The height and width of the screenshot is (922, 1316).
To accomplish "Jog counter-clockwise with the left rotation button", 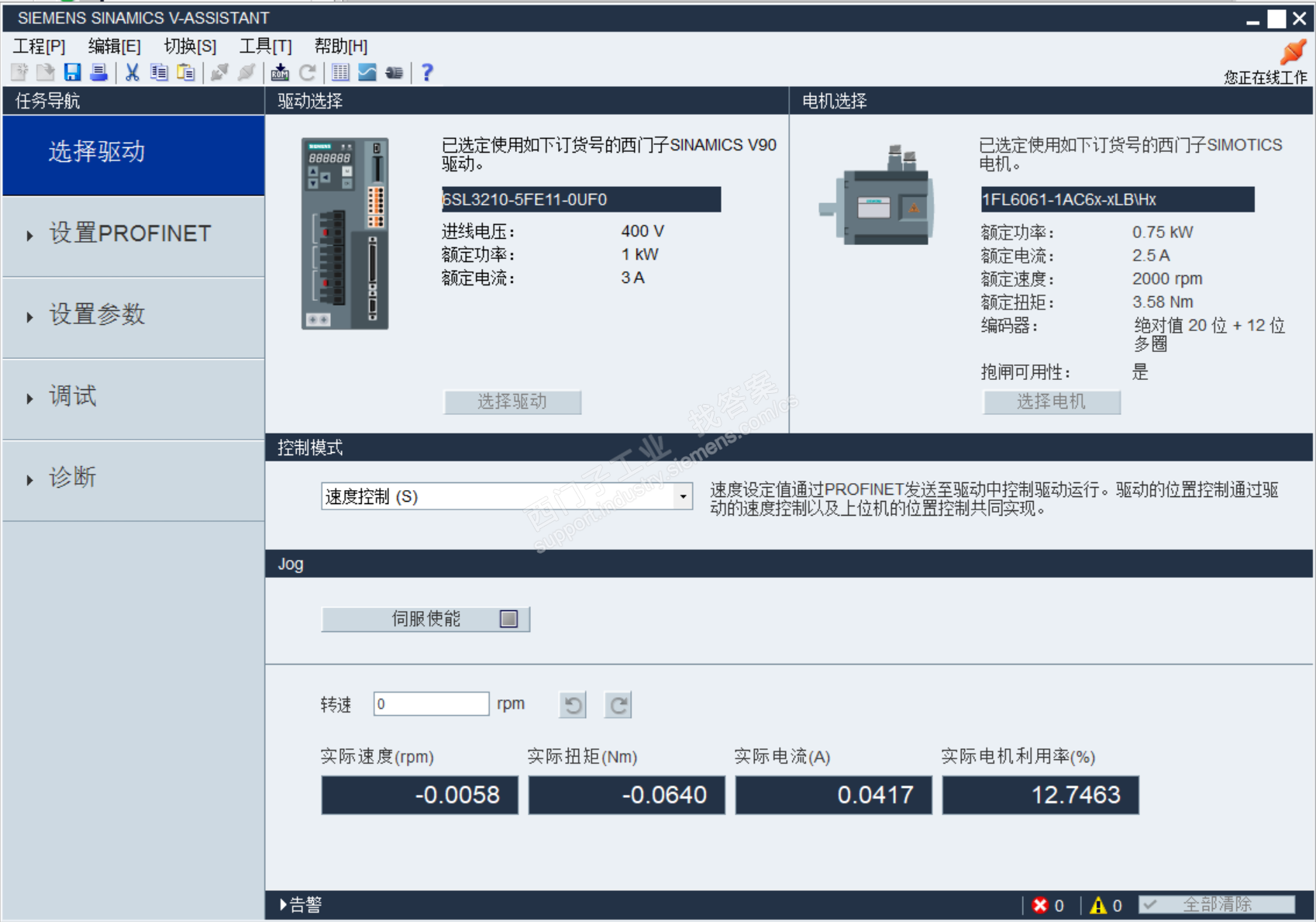I will click(x=573, y=705).
